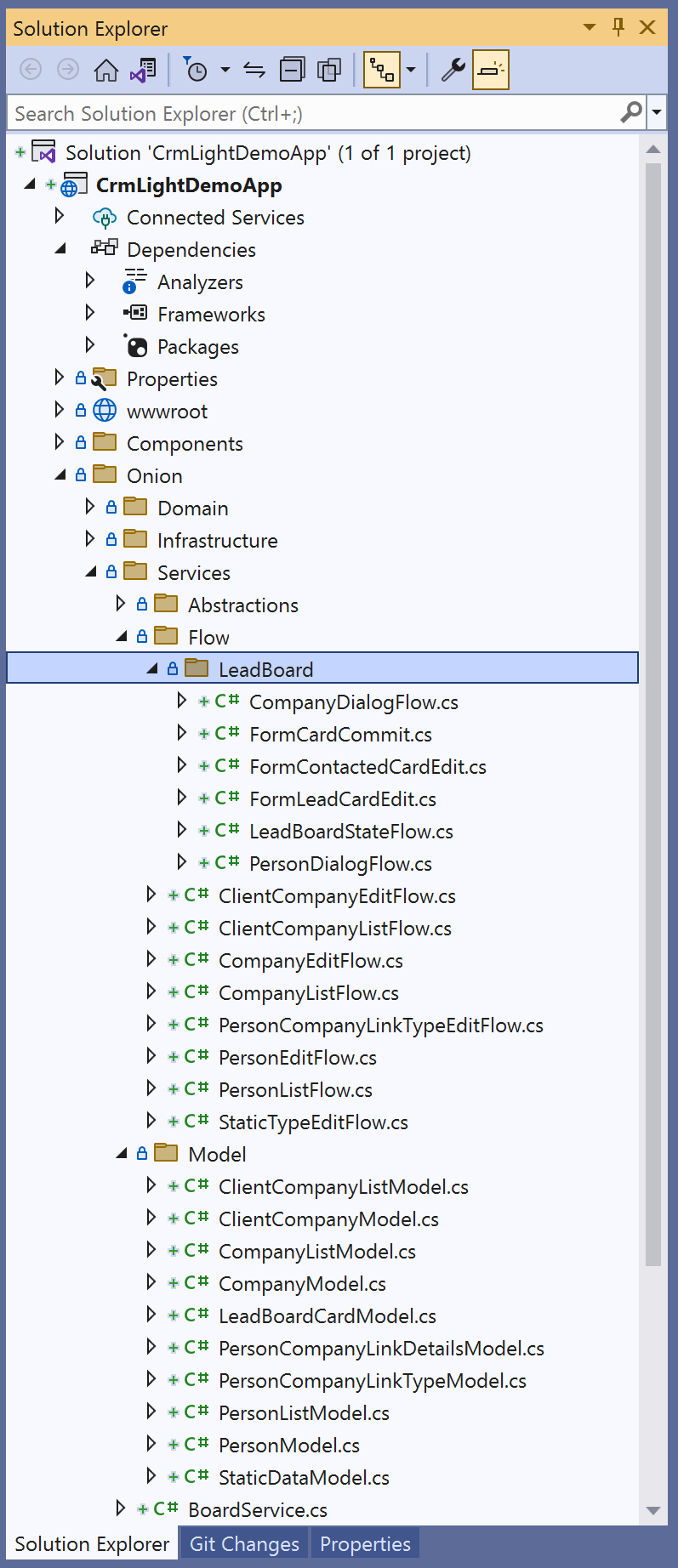Image resolution: width=678 pixels, height=1568 pixels.
Task: Select the Solution Explorer bottom tab
Action: tap(92, 1544)
